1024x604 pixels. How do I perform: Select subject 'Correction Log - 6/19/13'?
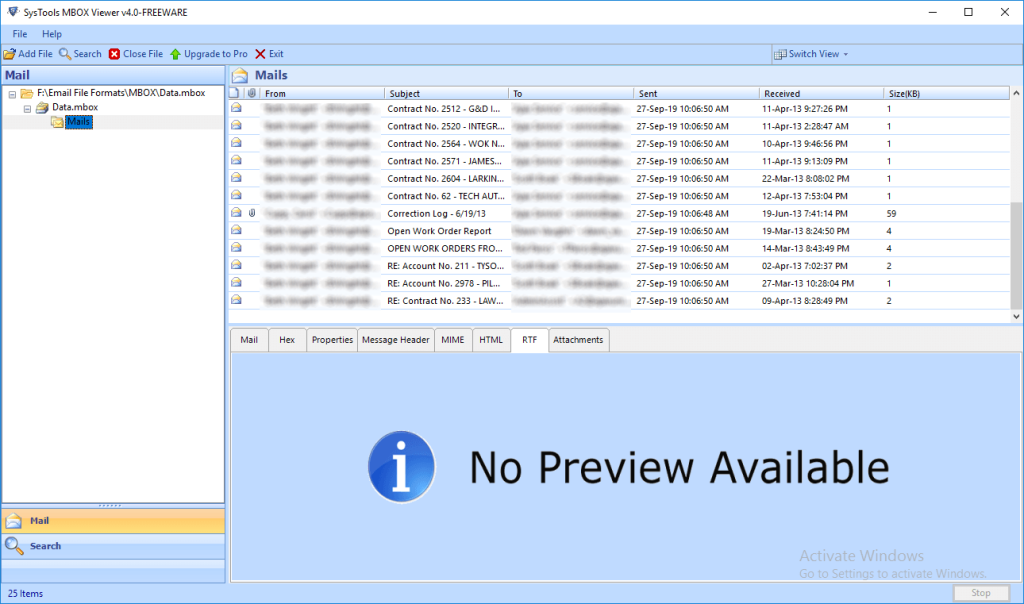436,214
